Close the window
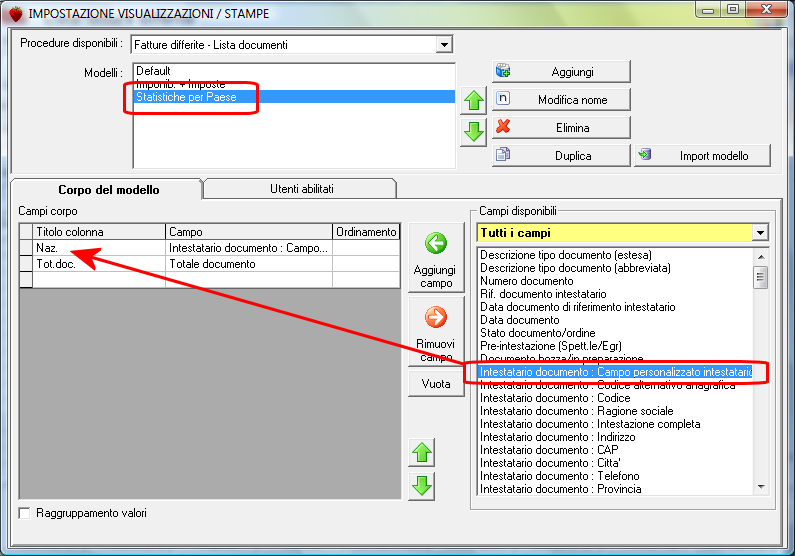Screen dimensions: 795x556 (767, 9)
